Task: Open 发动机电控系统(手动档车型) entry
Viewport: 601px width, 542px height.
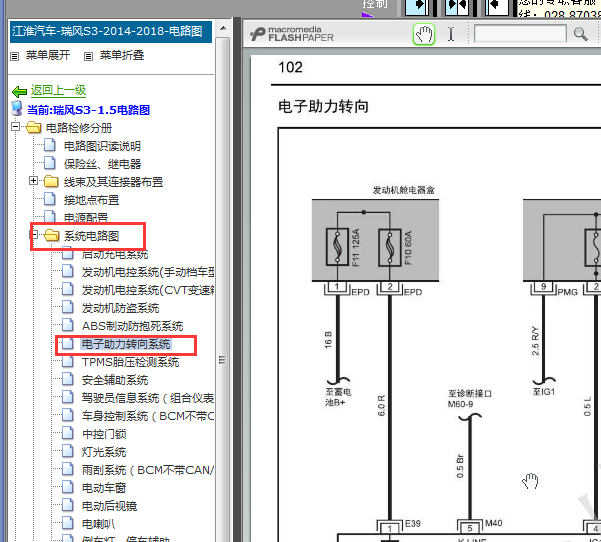Action: tap(148, 272)
